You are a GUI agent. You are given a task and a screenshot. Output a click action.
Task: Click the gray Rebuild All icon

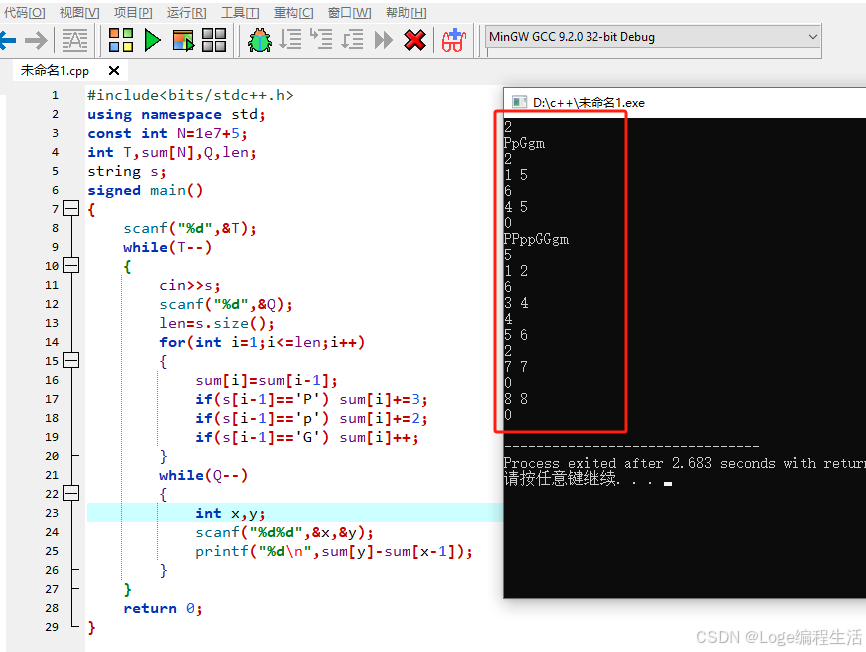(214, 40)
